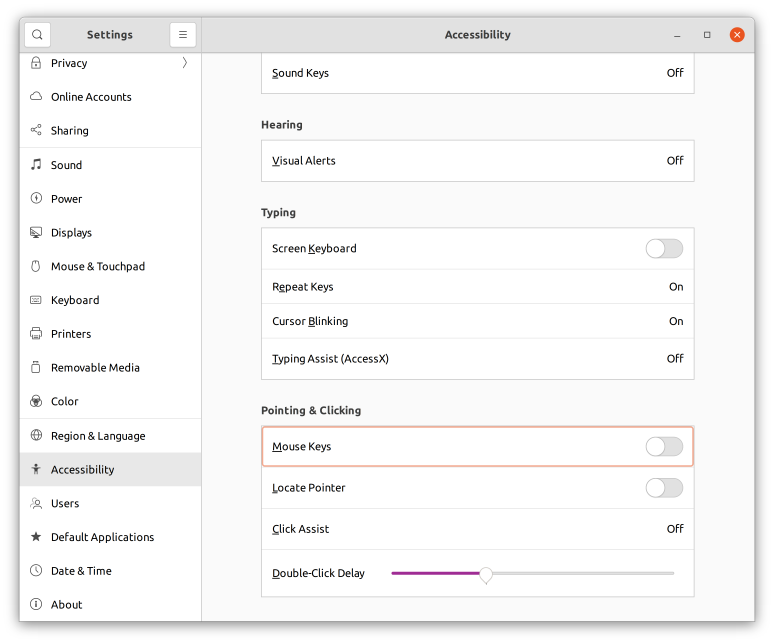Select the Sharing label in sidebar
Screen dimensions: 774x643
point(70,131)
